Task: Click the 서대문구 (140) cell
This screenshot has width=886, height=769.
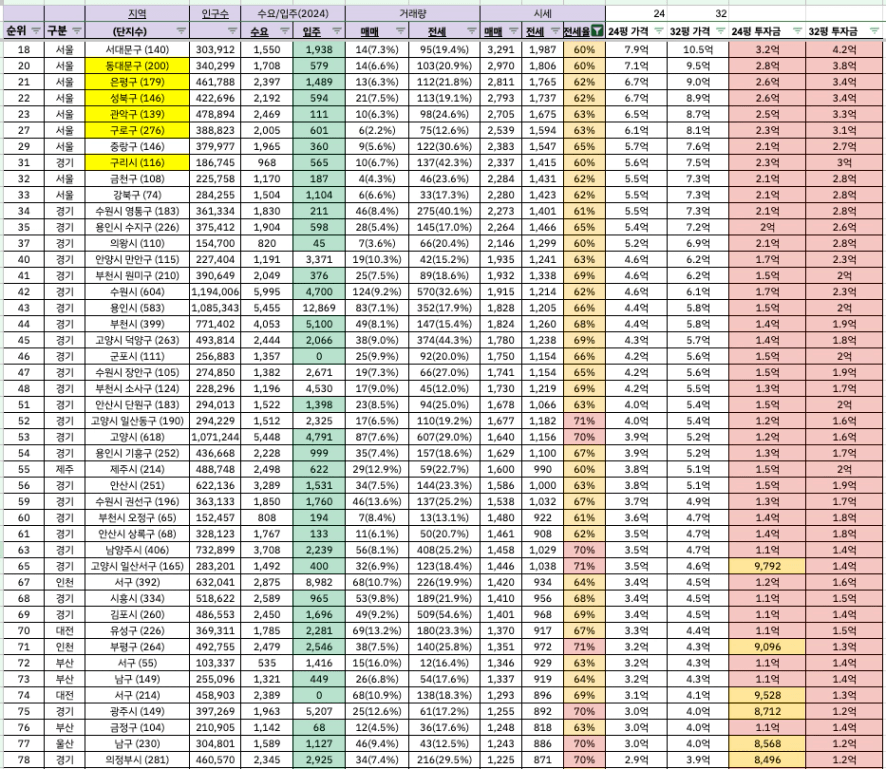Action: click(x=137, y=50)
